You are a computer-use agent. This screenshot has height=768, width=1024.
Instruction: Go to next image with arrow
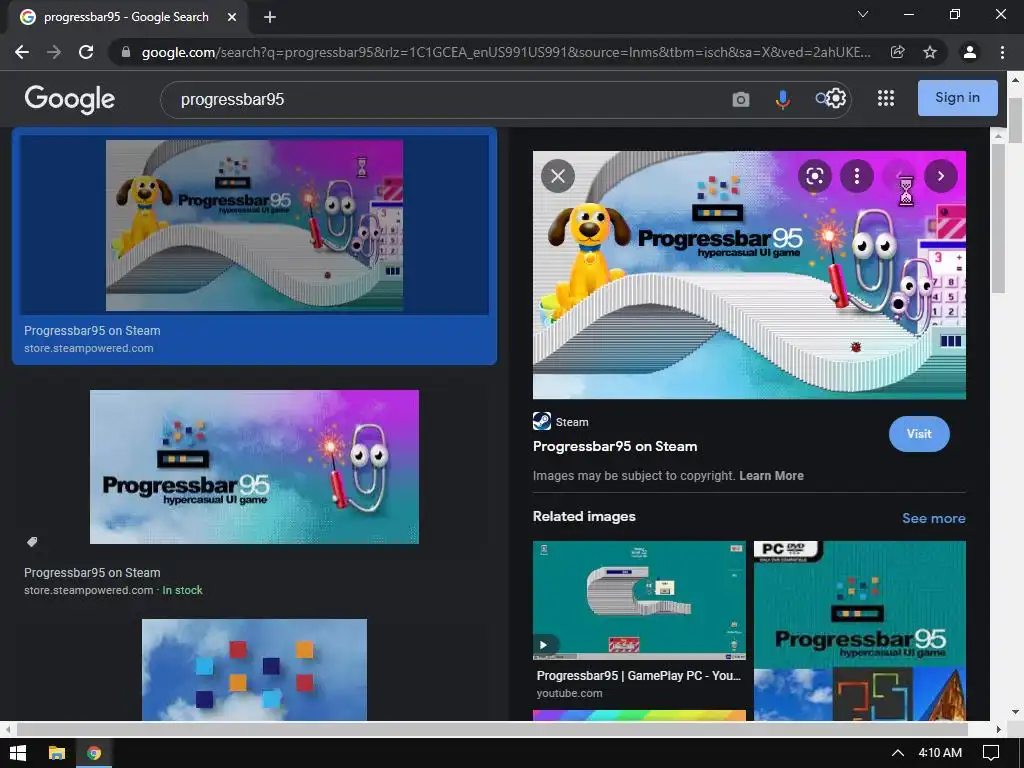pyautogui.click(x=940, y=176)
